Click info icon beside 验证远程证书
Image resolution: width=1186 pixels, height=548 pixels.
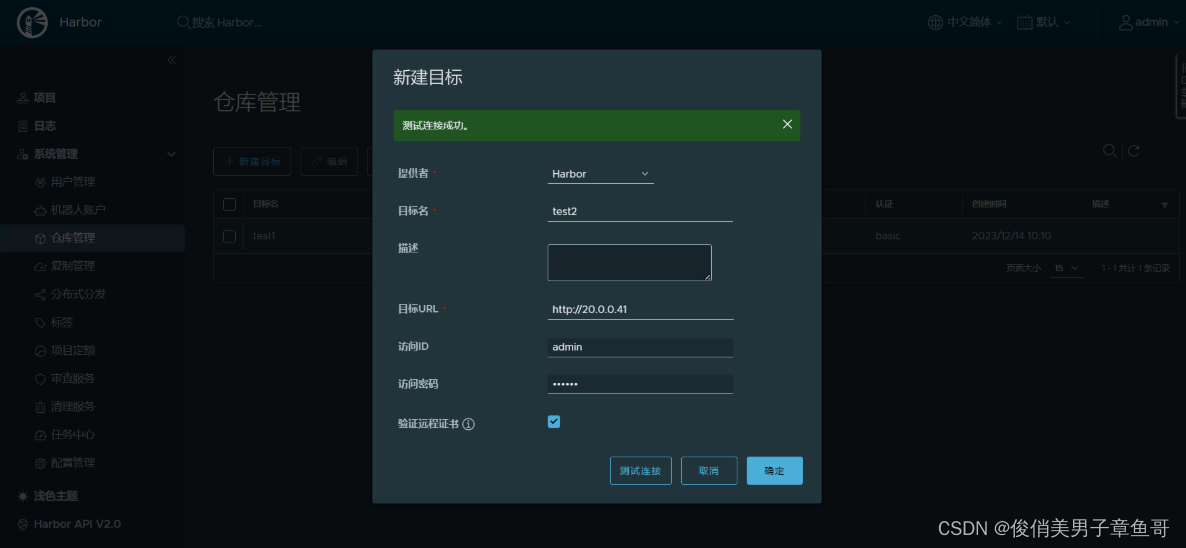pos(468,424)
